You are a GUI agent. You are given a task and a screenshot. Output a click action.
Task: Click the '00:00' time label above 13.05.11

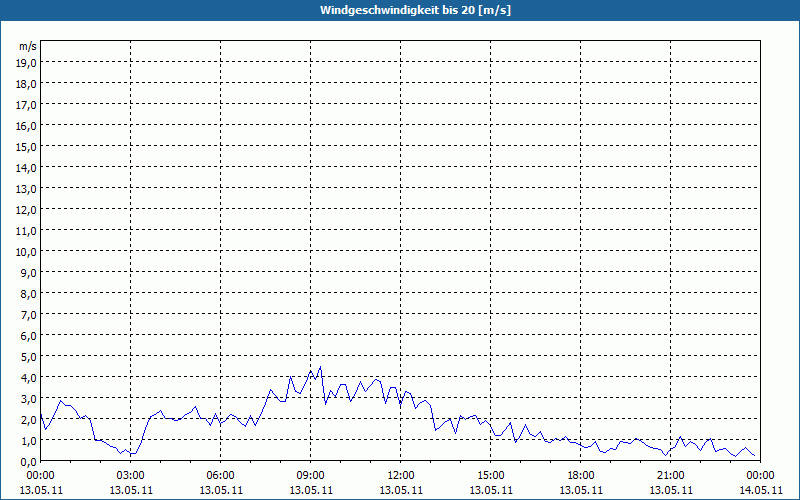pos(41,476)
